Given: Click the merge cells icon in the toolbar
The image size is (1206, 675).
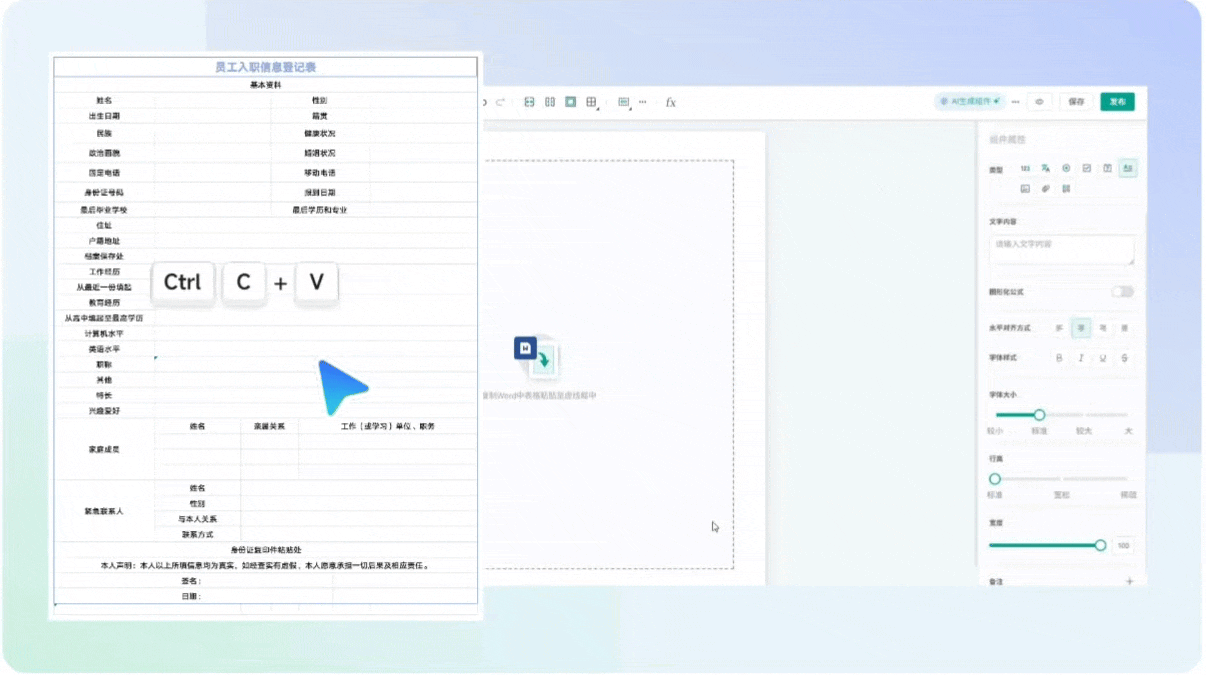Looking at the screenshot, I should coord(529,101).
